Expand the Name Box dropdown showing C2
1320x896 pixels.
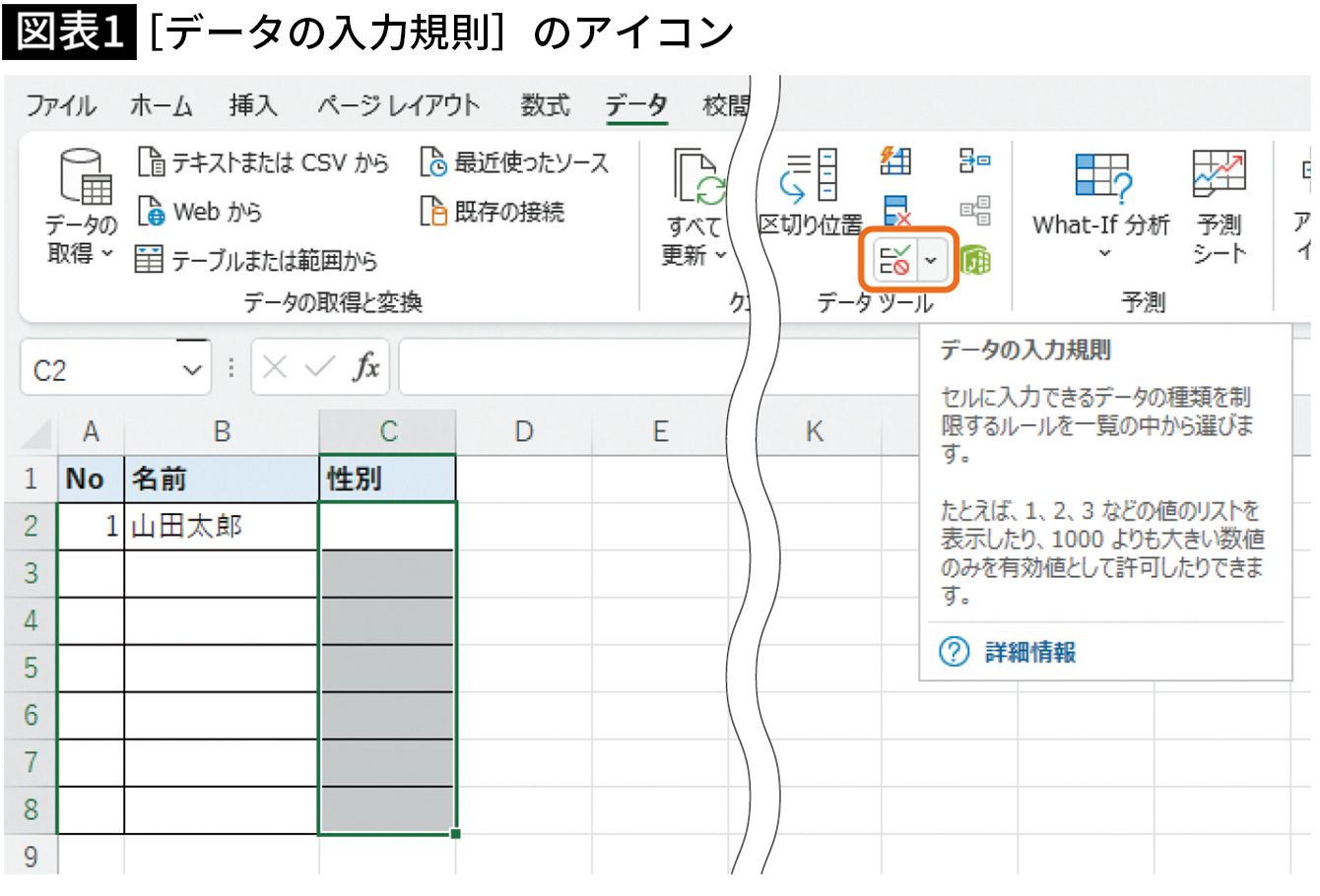(191, 370)
